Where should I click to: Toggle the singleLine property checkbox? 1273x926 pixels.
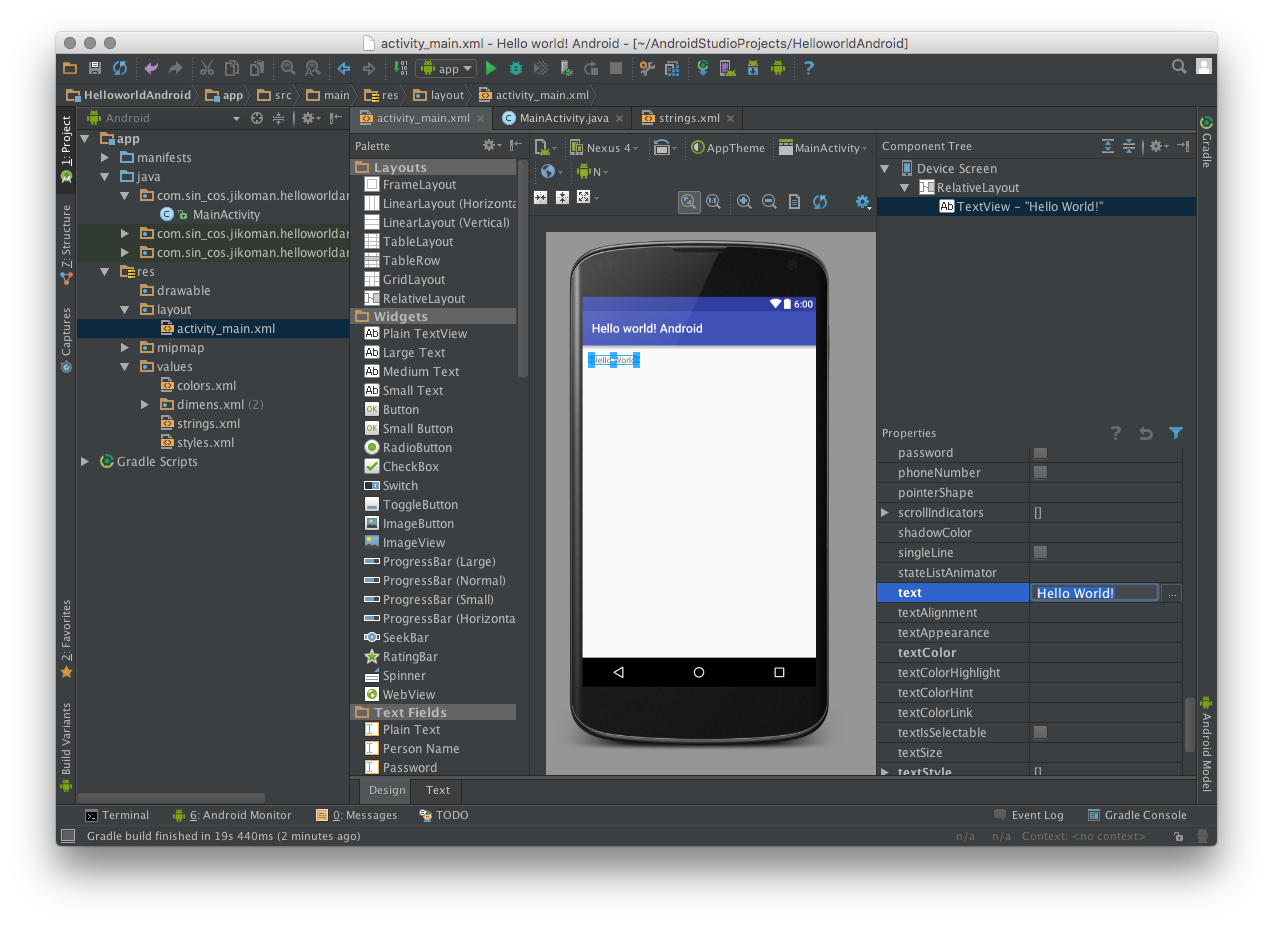(x=1040, y=552)
